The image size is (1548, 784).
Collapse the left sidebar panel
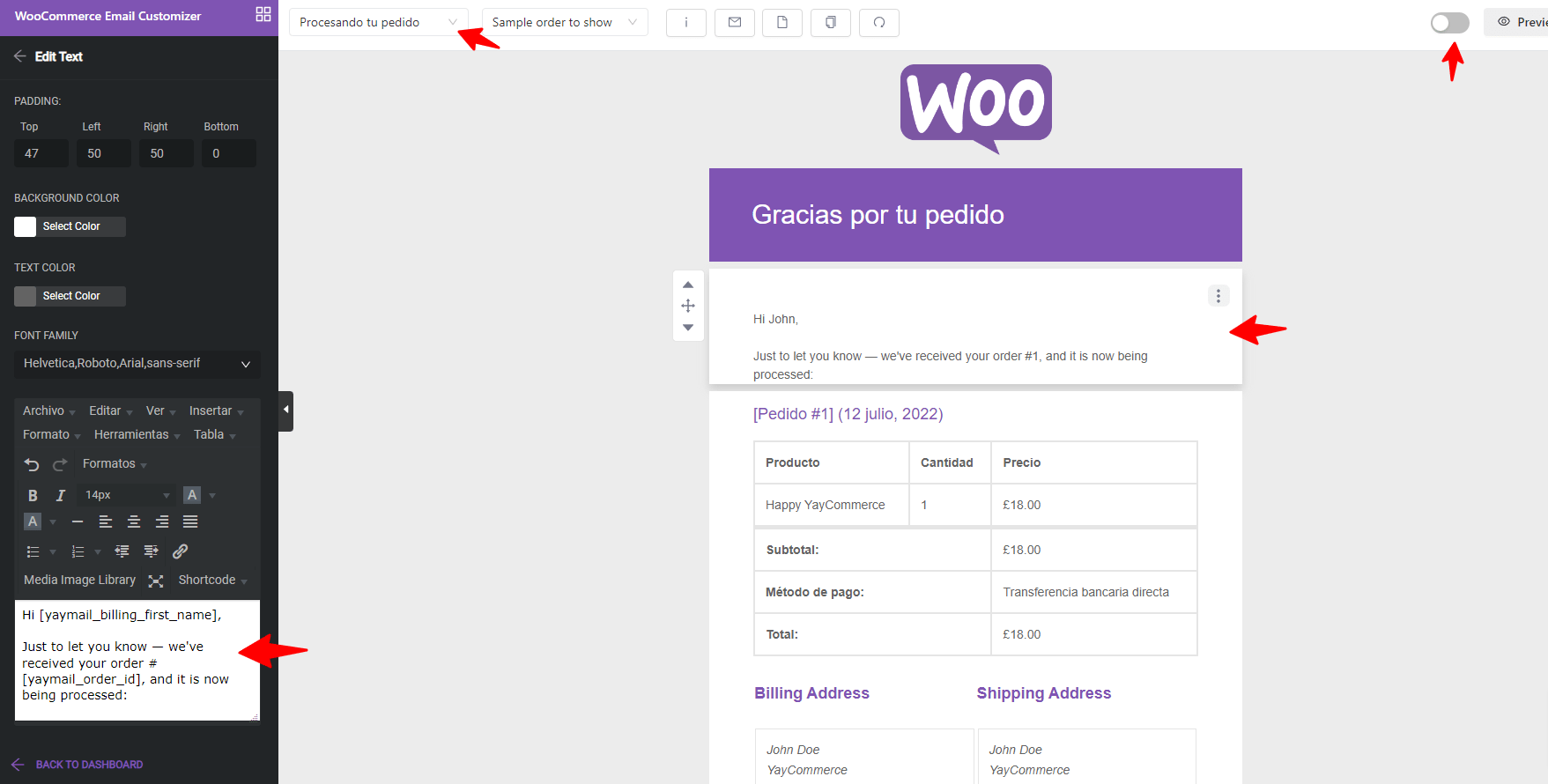285,410
